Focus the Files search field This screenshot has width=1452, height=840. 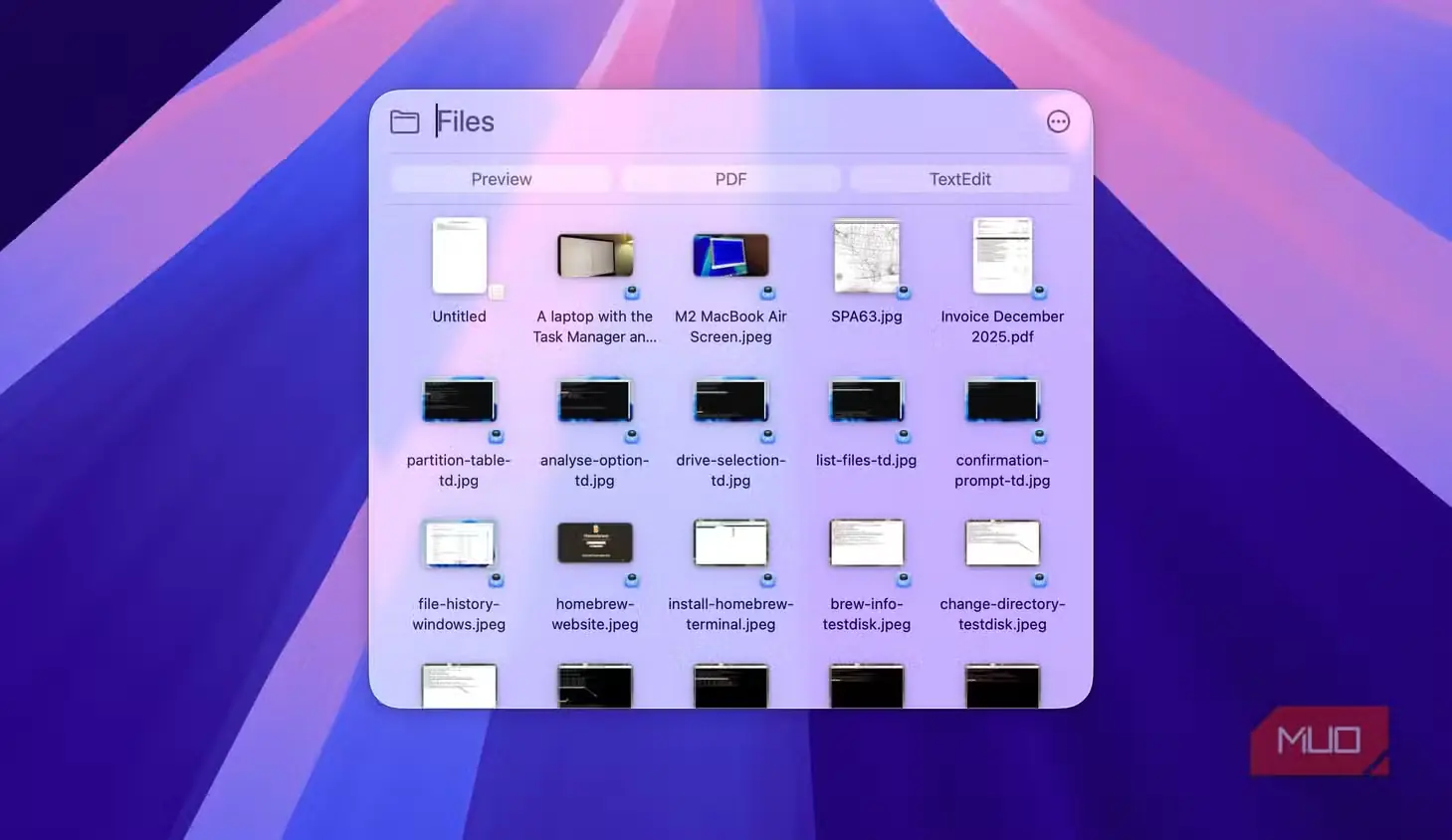pos(731,121)
